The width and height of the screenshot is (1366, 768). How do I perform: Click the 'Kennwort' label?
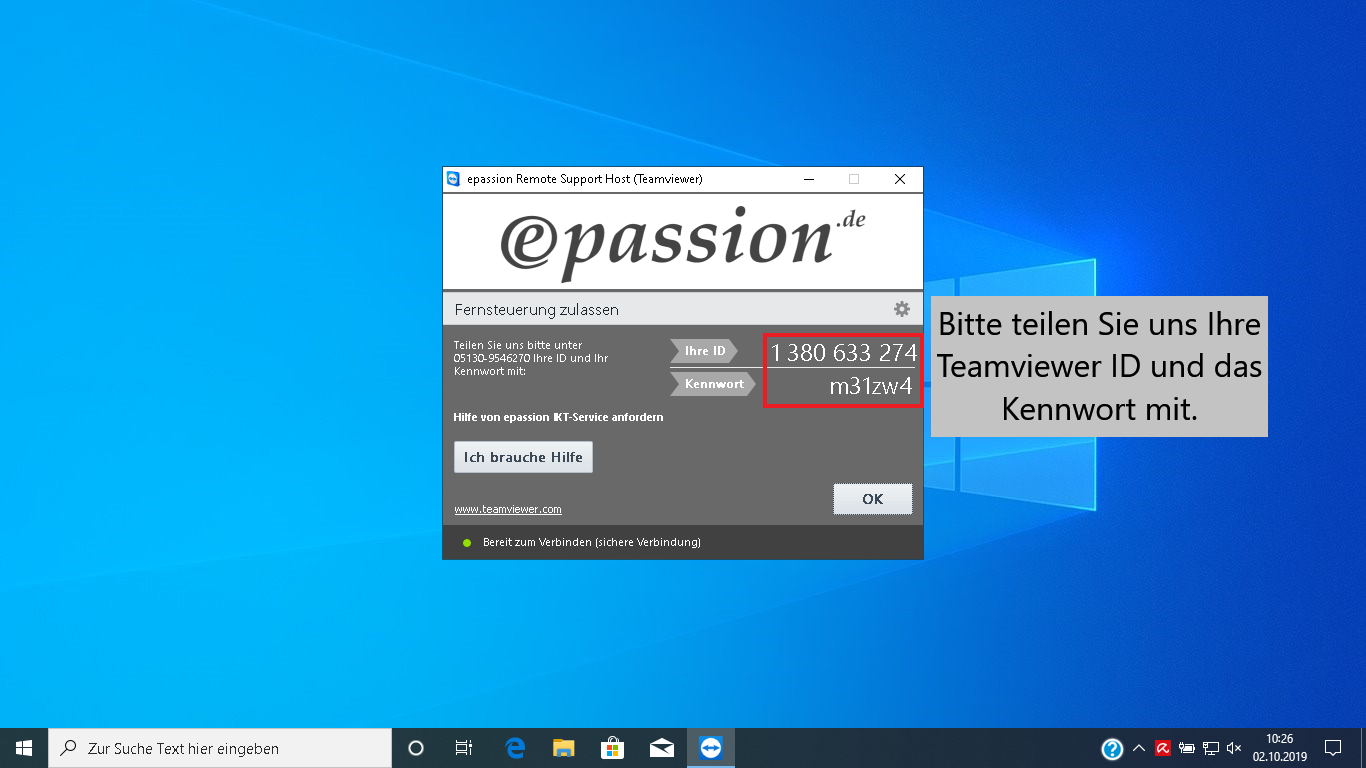[x=713, y=384]
